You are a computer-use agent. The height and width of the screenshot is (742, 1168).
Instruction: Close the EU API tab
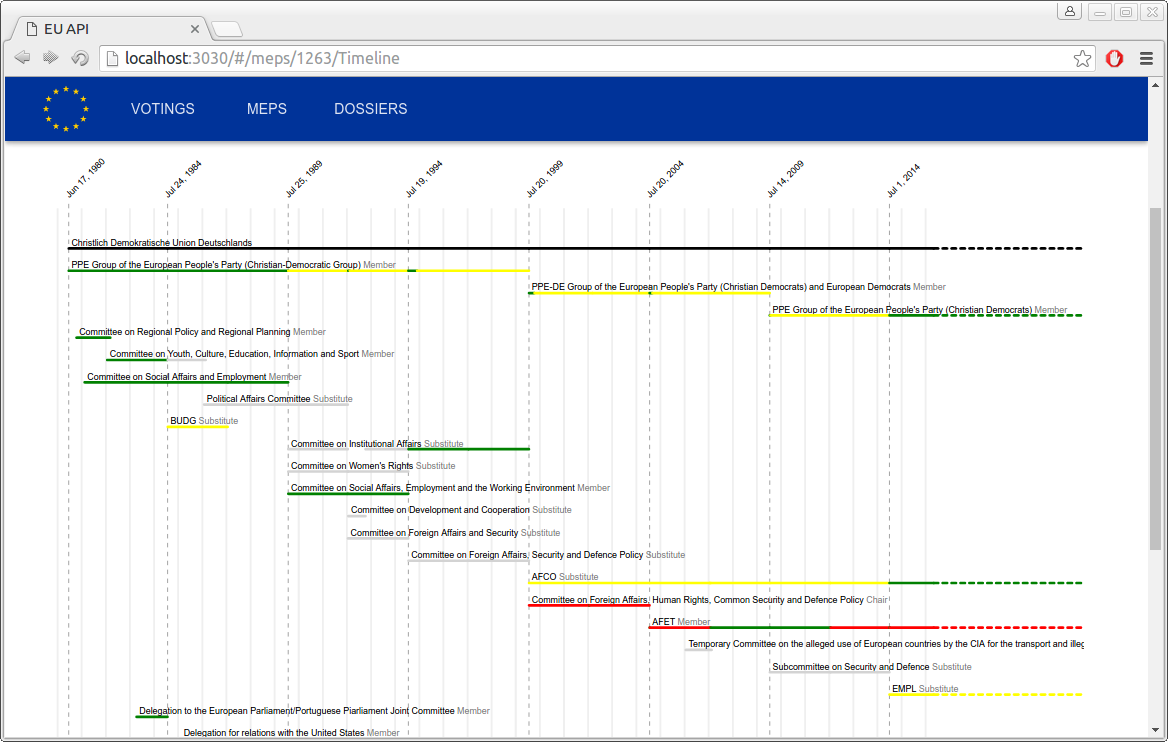pos(194,29)
